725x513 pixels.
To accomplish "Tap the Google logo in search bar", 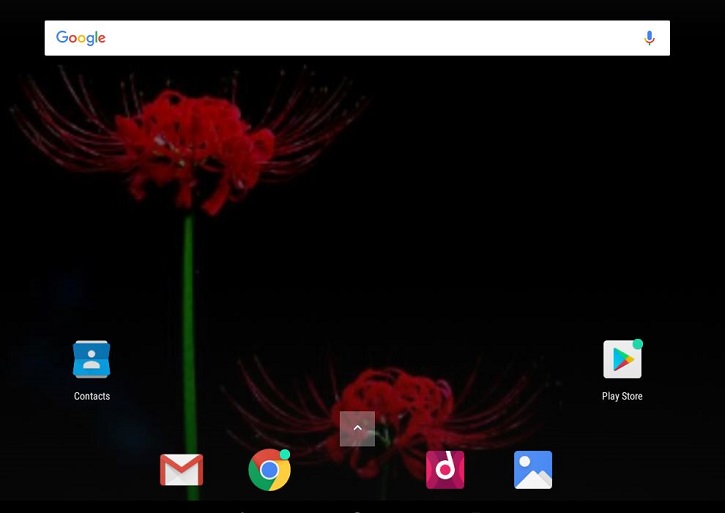I will pyautogui.click(x=81, y=38).
